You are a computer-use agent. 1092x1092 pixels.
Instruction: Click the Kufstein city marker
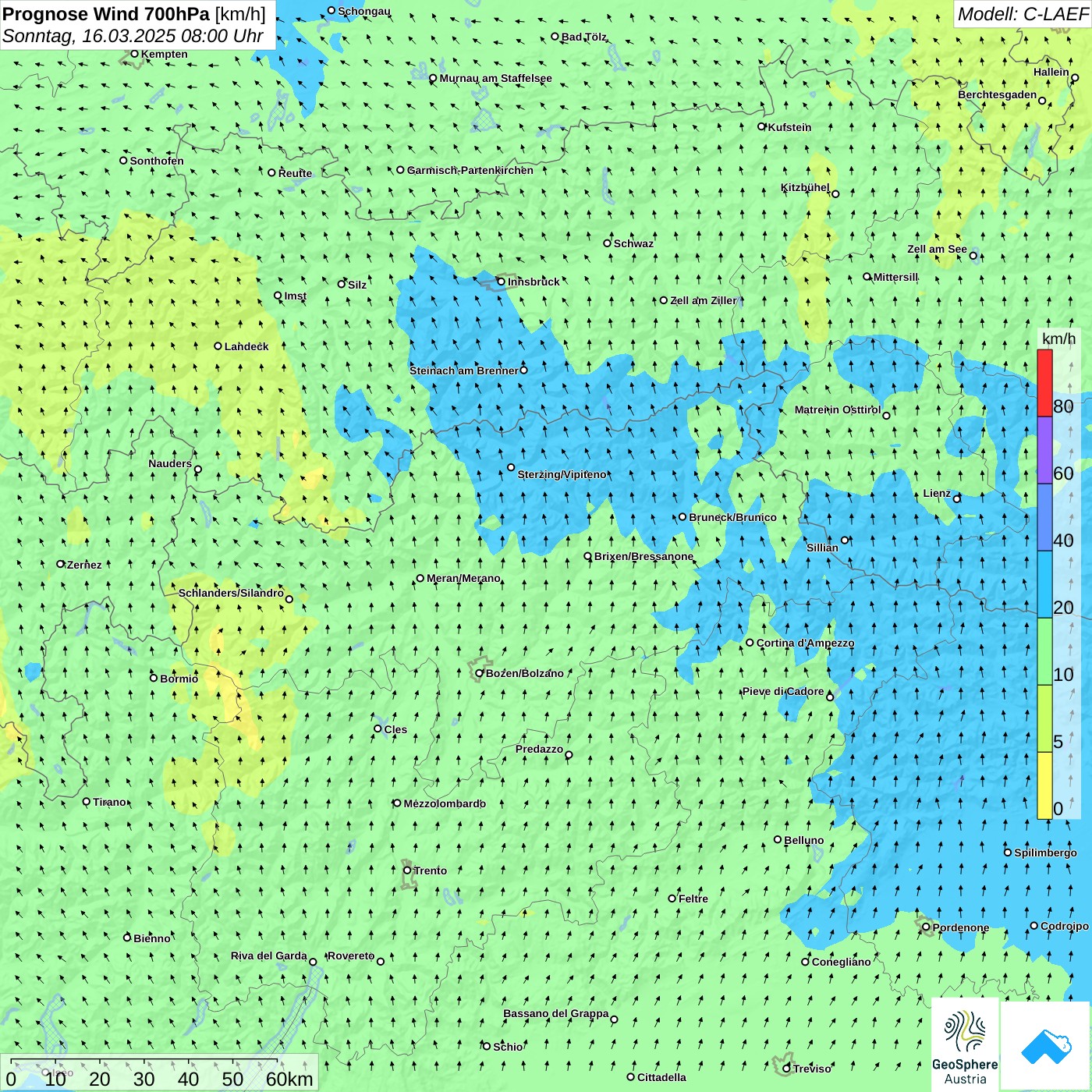[x=762, y=126]
